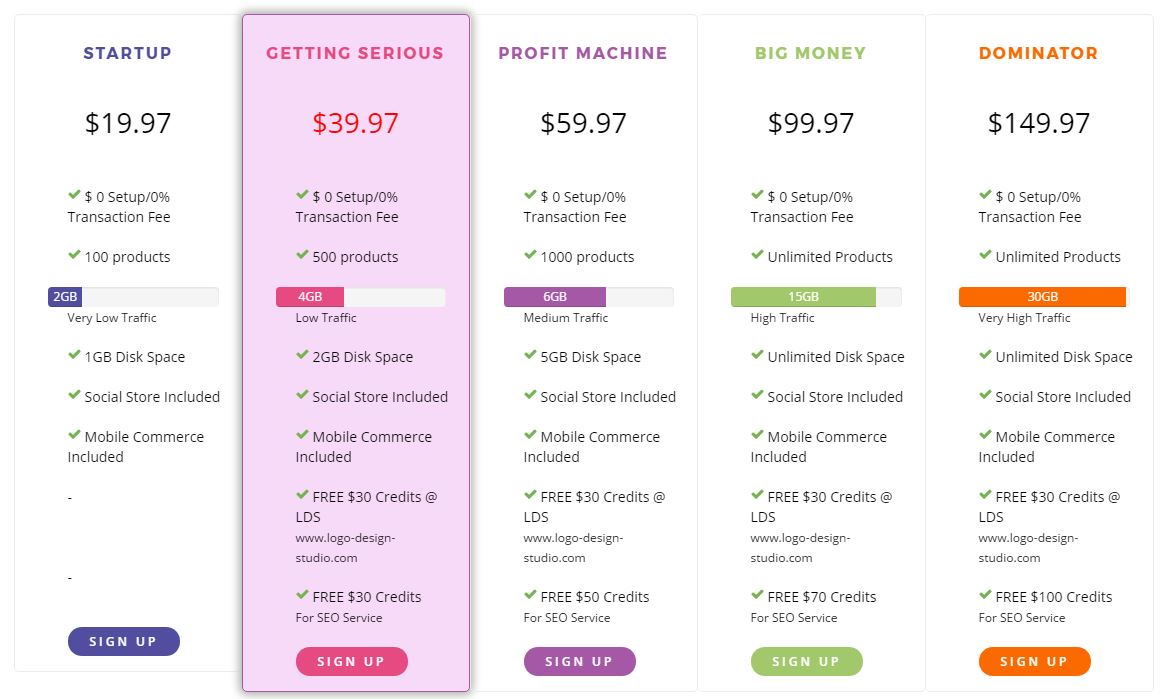Click the GETTING SERIOUS title

pyautogui.click(x=355, y=53)
